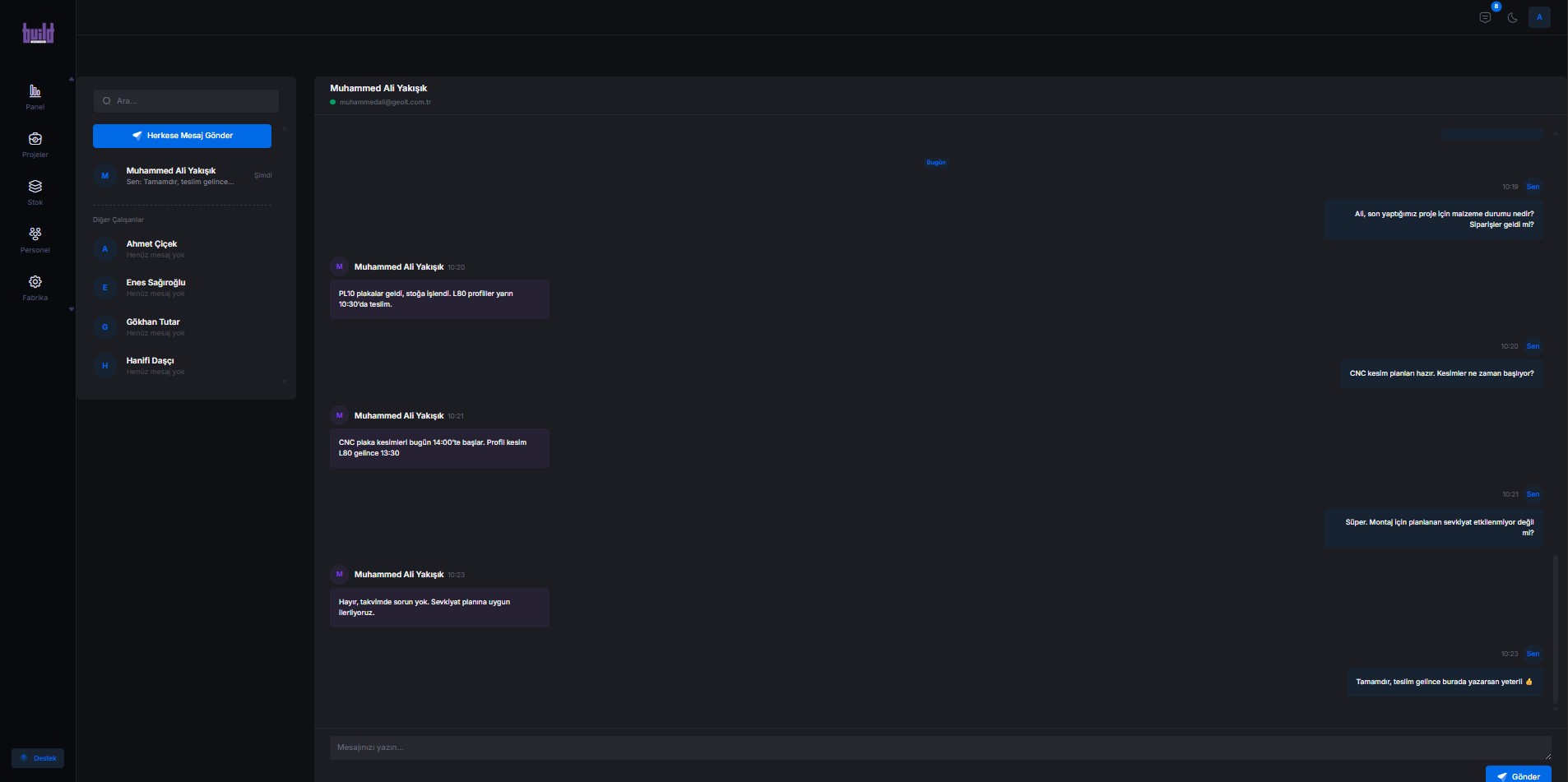Toggle dark mode moon icon
This screenshot has height=782, width=1568.
(x=1512, y=17)
